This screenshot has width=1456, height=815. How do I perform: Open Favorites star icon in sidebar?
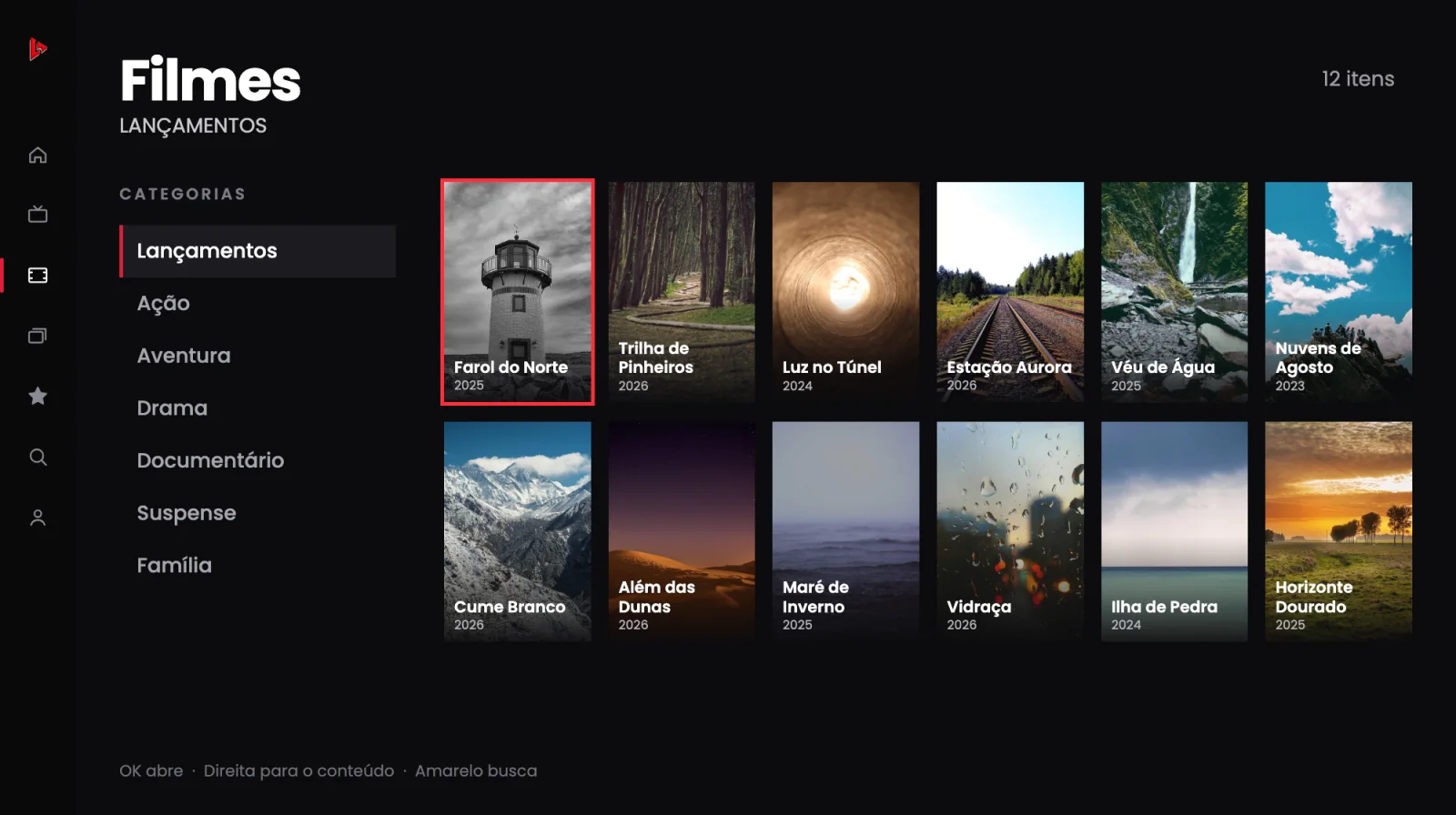(37, 396)
